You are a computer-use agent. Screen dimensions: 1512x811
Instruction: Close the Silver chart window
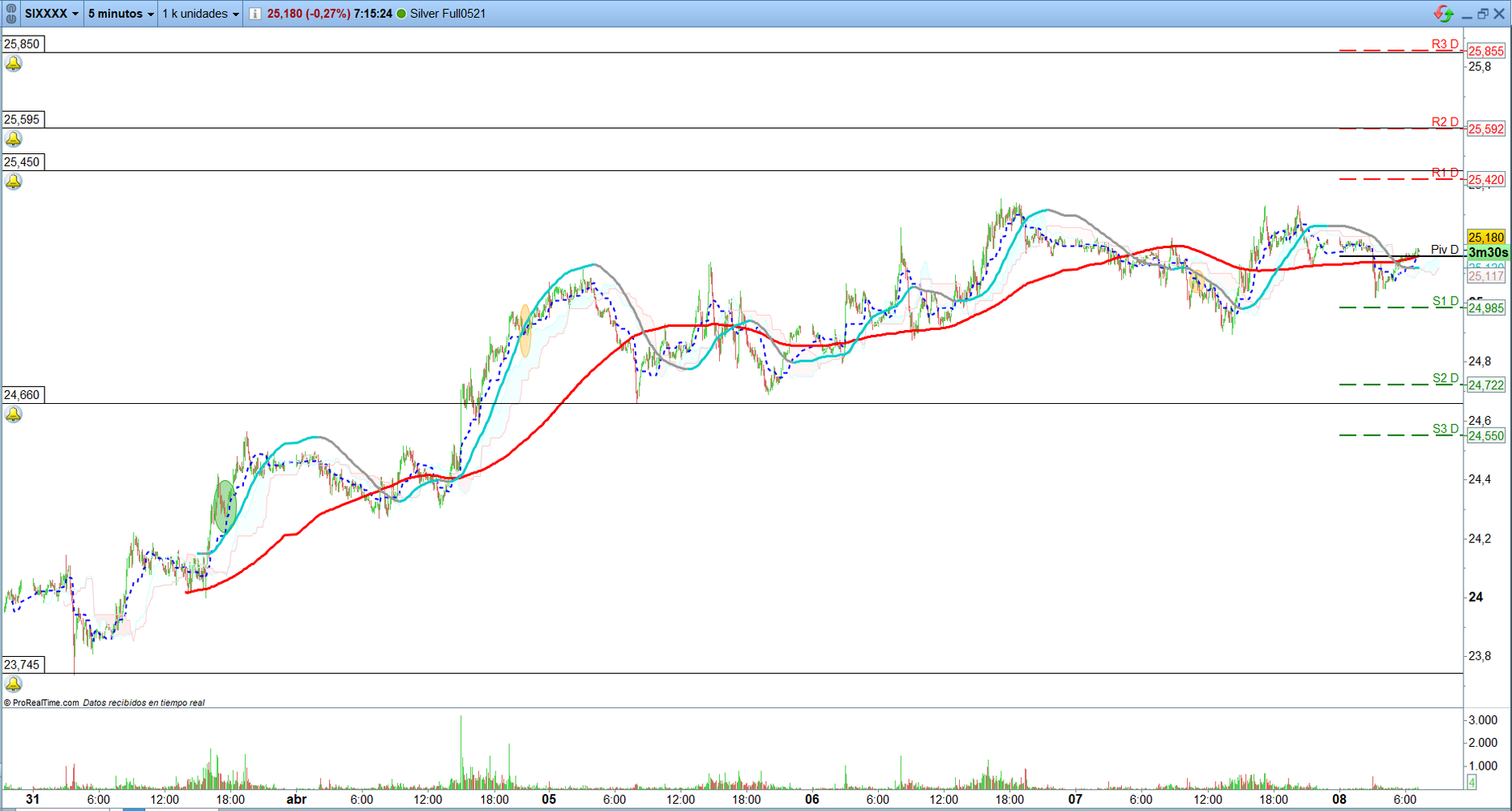click(x=1500, y=14)
